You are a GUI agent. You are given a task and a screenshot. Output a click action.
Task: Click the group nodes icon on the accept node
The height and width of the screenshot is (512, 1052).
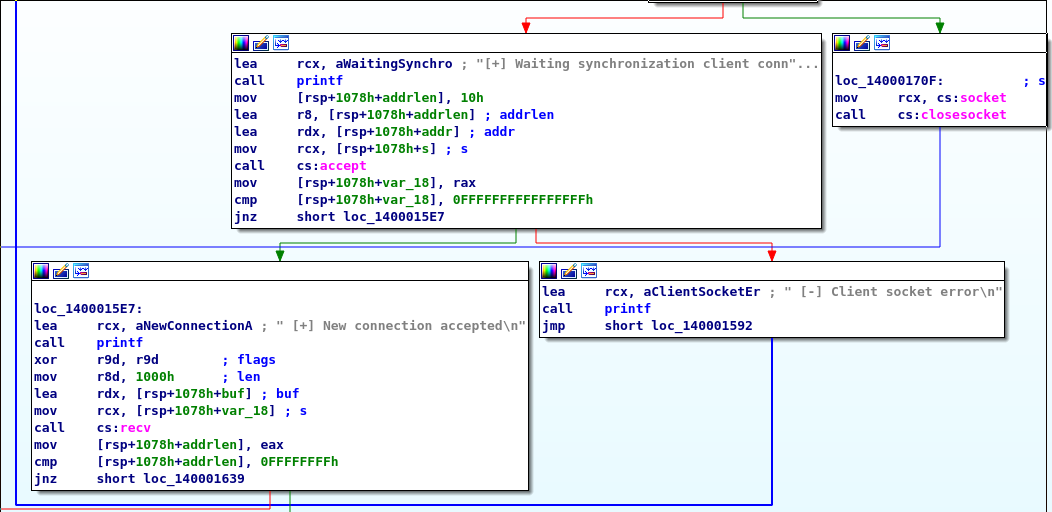point(281,43)
